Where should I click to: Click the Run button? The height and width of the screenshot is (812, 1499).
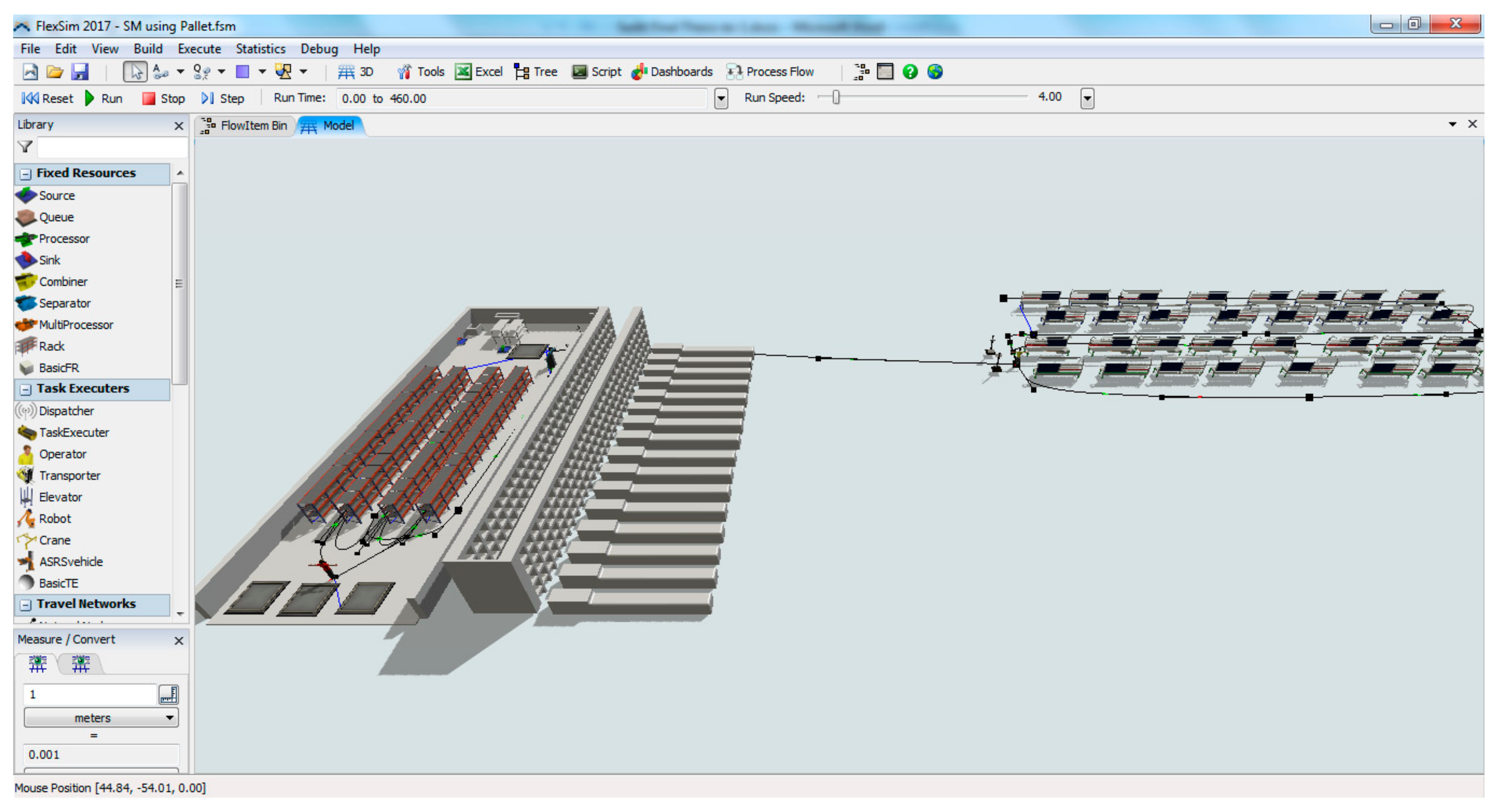point(103,98)
